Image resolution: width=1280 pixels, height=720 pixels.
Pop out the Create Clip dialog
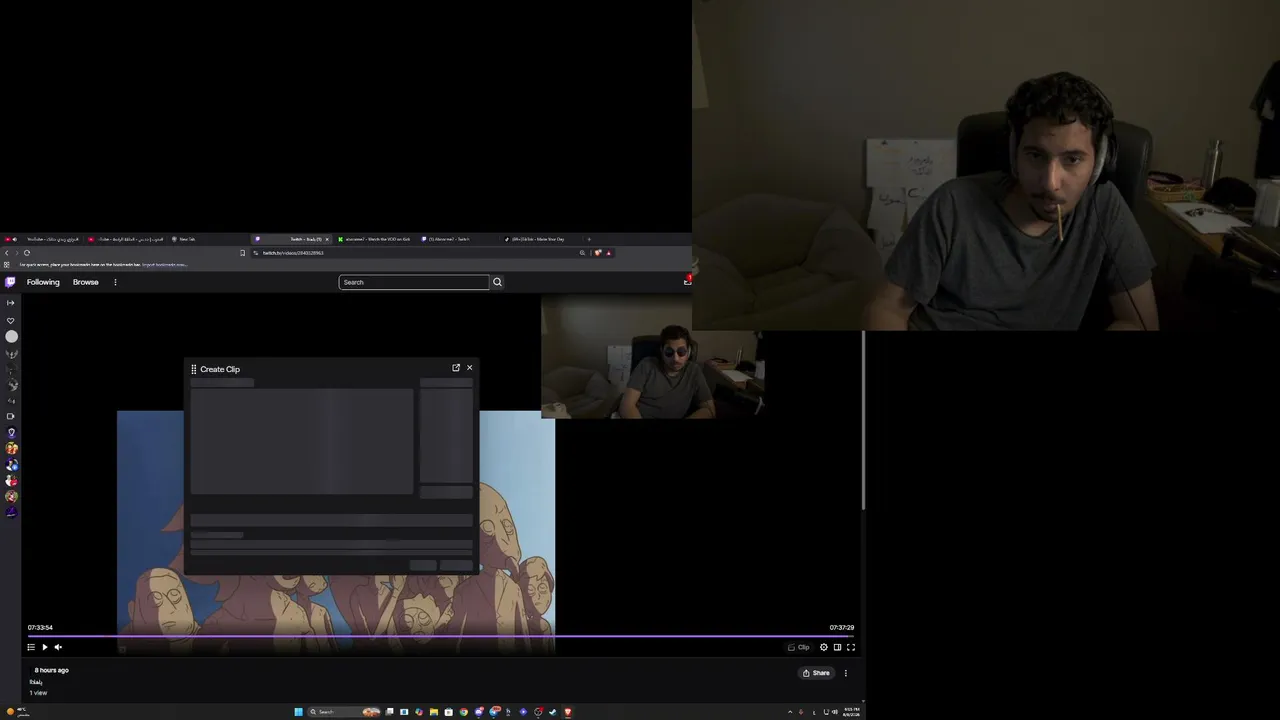pos(456,368)
